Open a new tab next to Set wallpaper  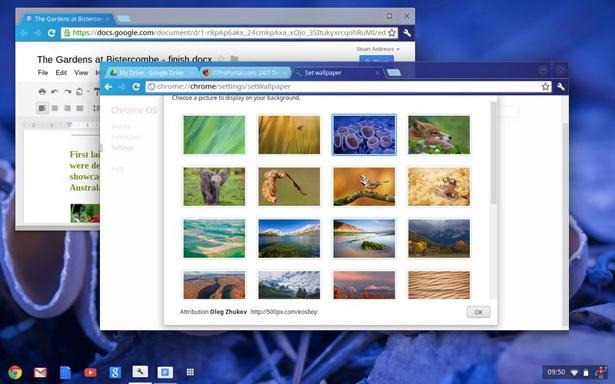(x=393, y=73)
